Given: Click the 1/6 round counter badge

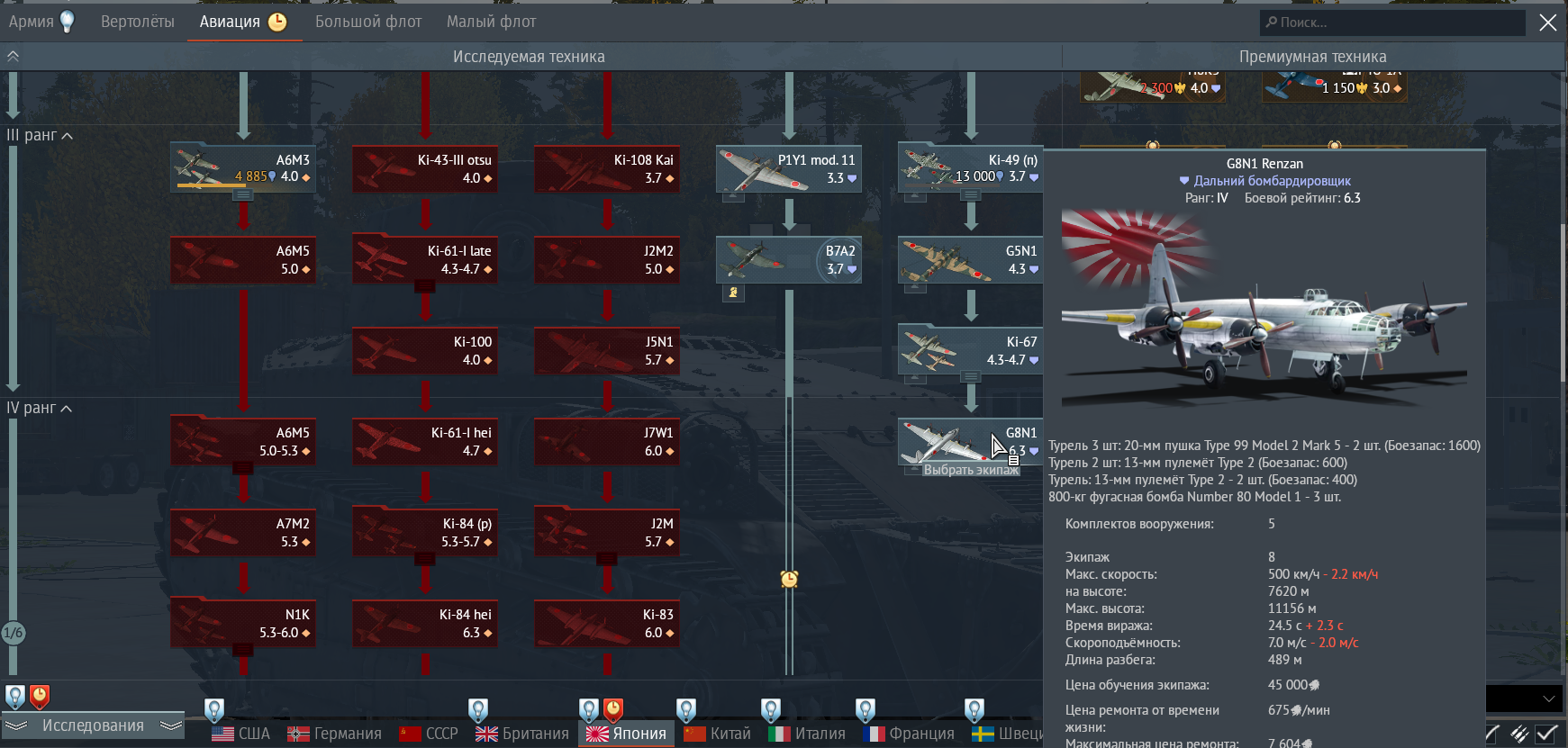Looking at the screenshot, I should (x=13, y=633).
